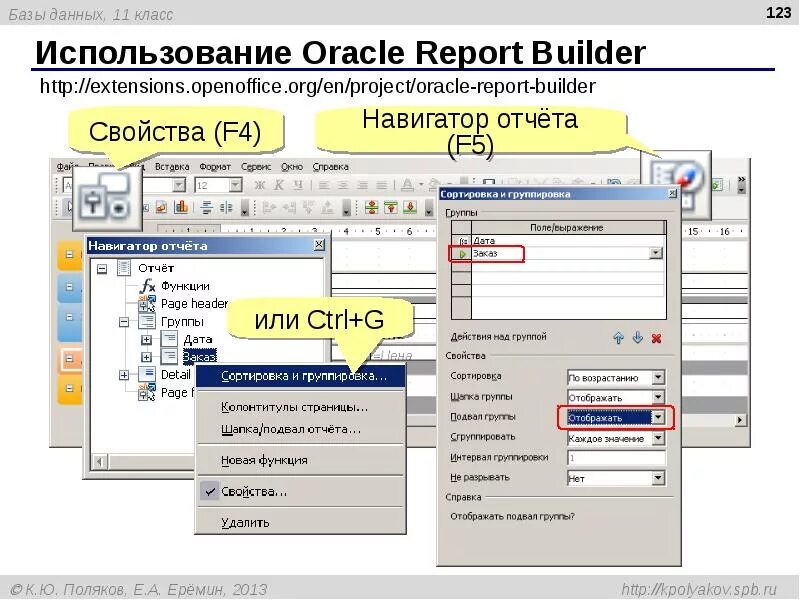Click the design area right scroll arrow
Image resolution: width=800 pixels, height=600 pixels.
(739, 420)
